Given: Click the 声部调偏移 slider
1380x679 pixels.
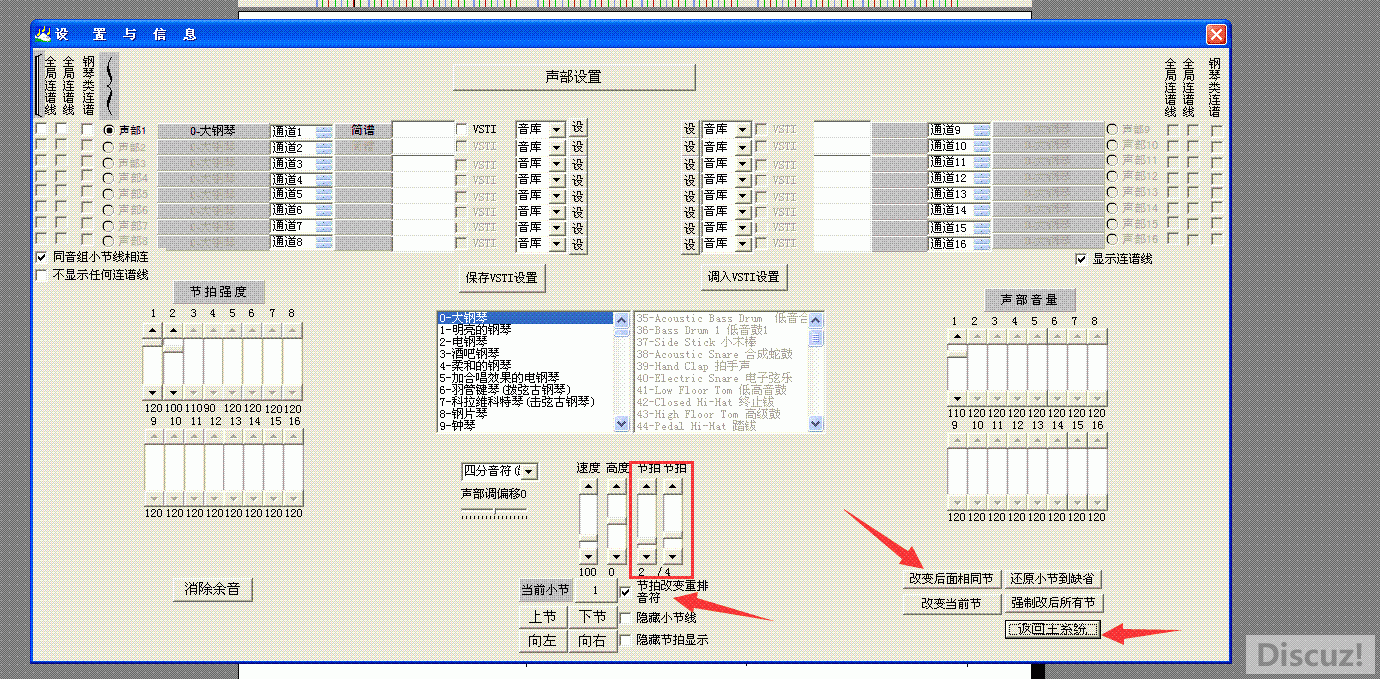Looking at the screenshot, I should 494,513.
